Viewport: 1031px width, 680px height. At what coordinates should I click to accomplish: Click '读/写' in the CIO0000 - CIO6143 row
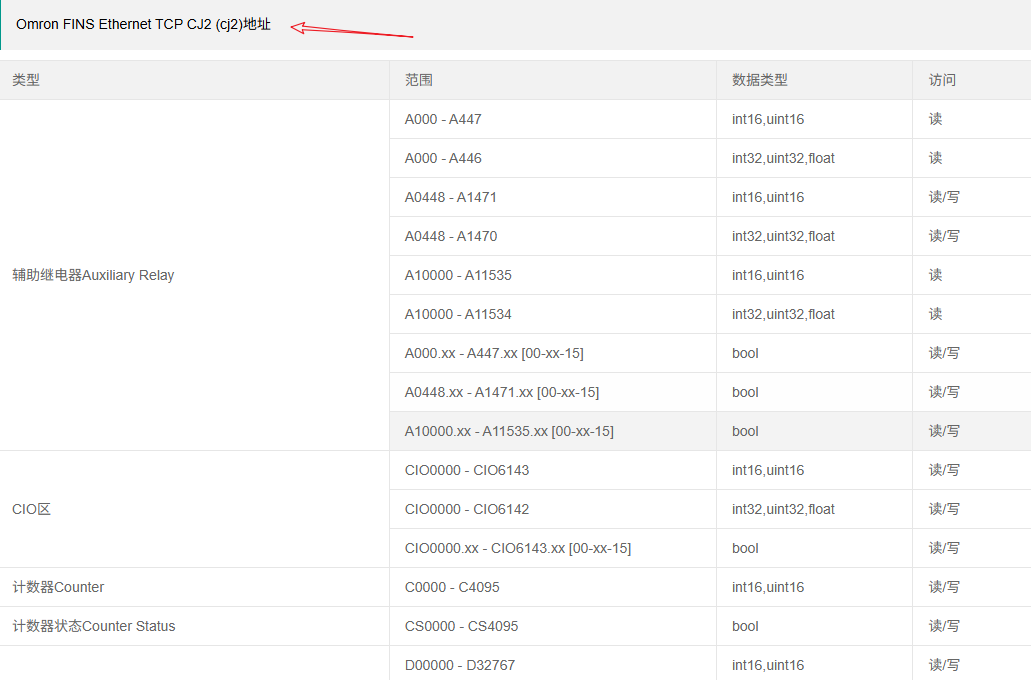(944, 470)
